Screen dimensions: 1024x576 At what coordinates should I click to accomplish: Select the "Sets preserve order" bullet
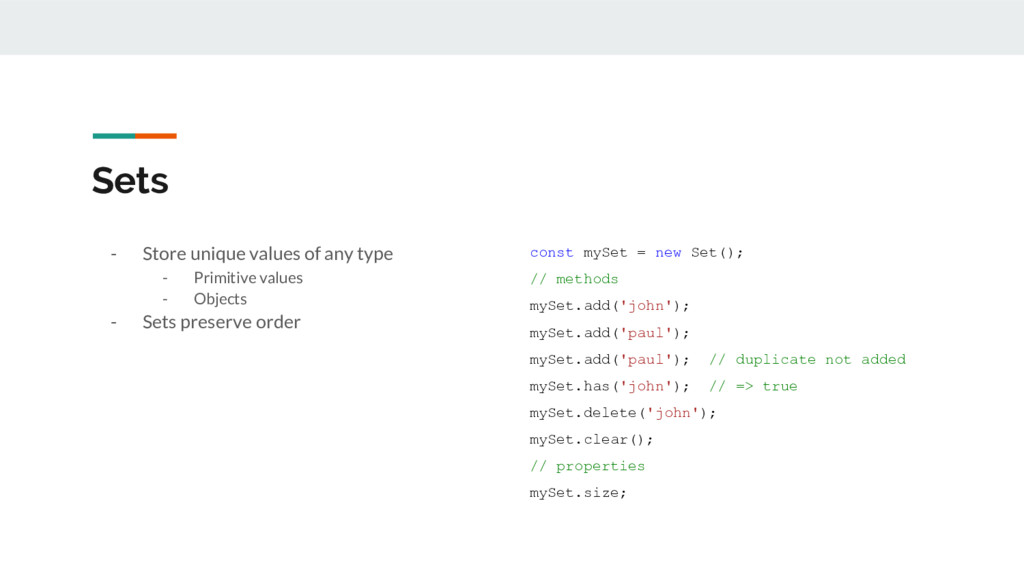pos(221,322)
